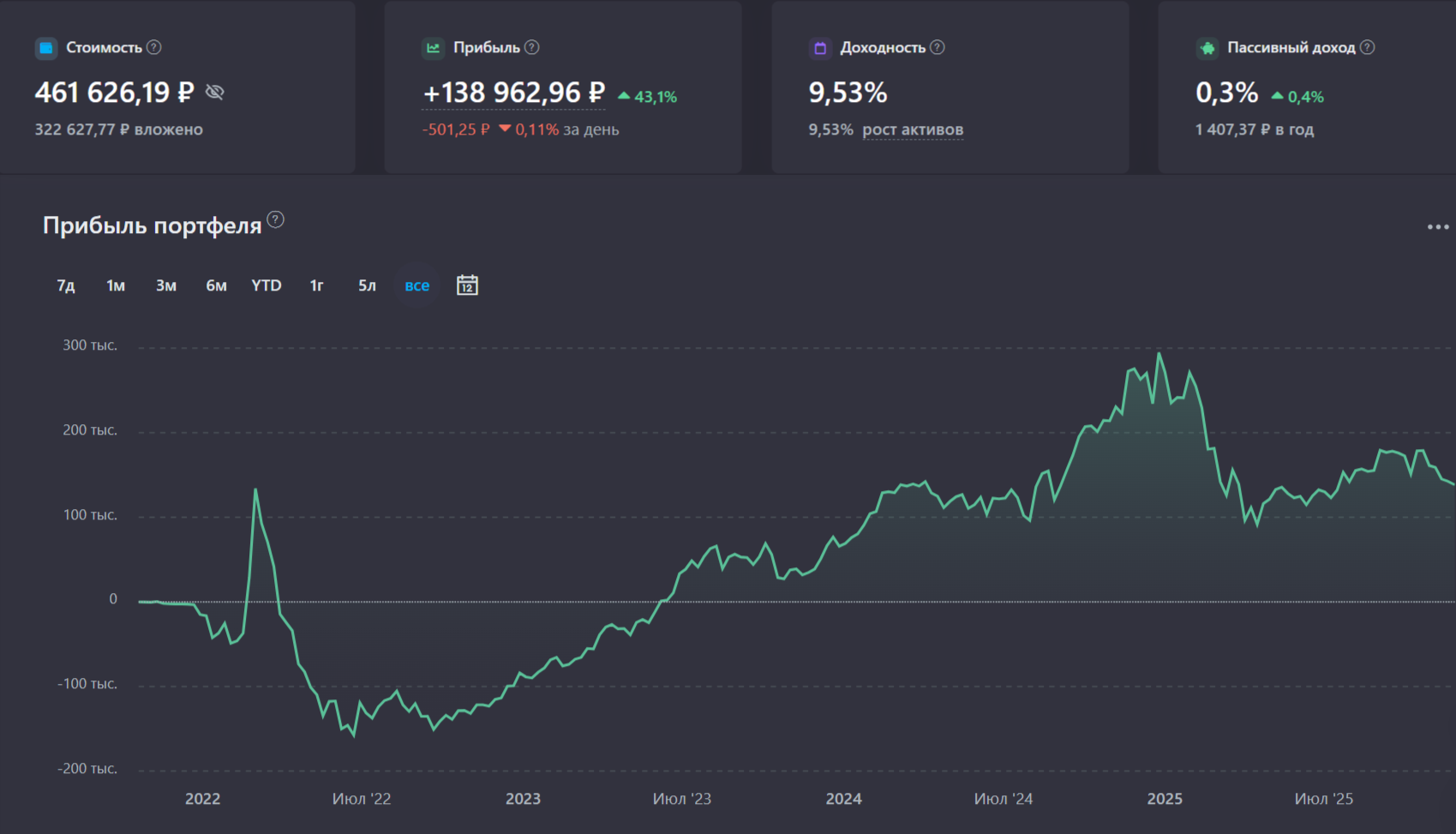Expand the рост активов breakdown link

coord(913,129)
